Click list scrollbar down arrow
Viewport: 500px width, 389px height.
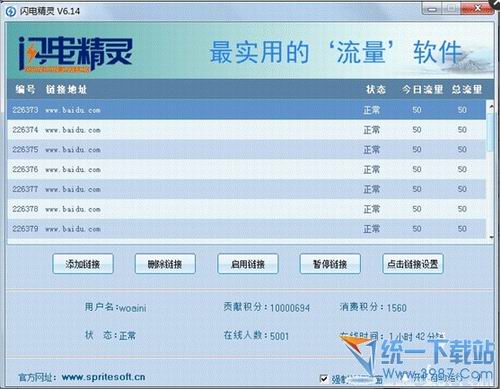point(491,237)
